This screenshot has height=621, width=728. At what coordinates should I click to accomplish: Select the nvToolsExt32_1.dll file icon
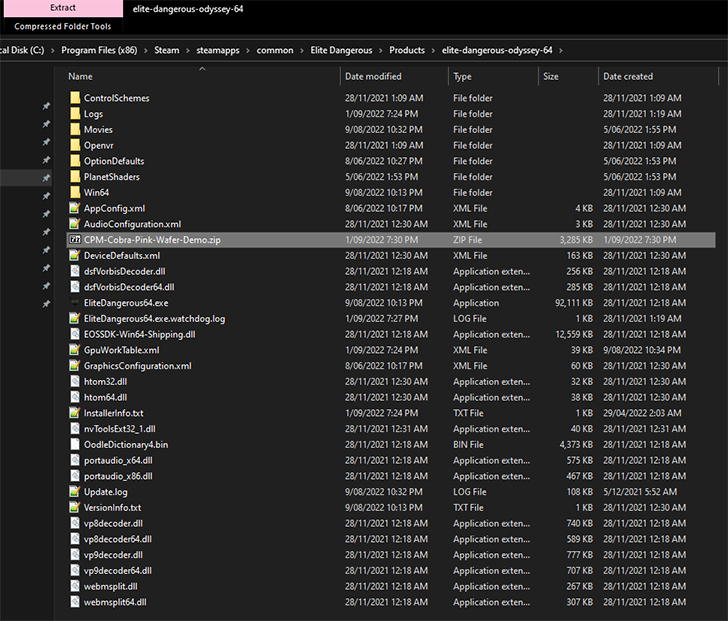click(75, 429)
